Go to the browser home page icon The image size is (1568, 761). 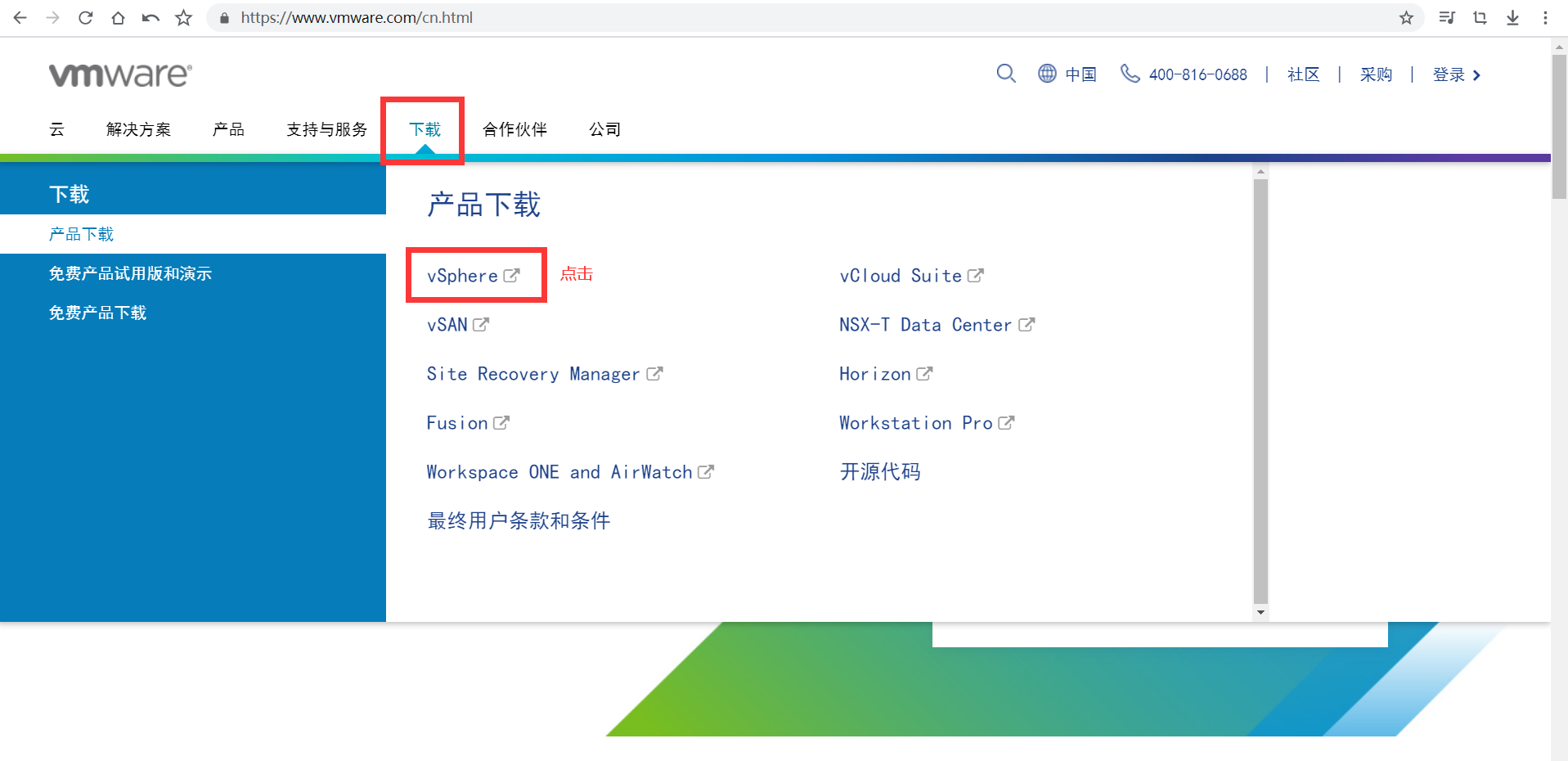point(119,17)
